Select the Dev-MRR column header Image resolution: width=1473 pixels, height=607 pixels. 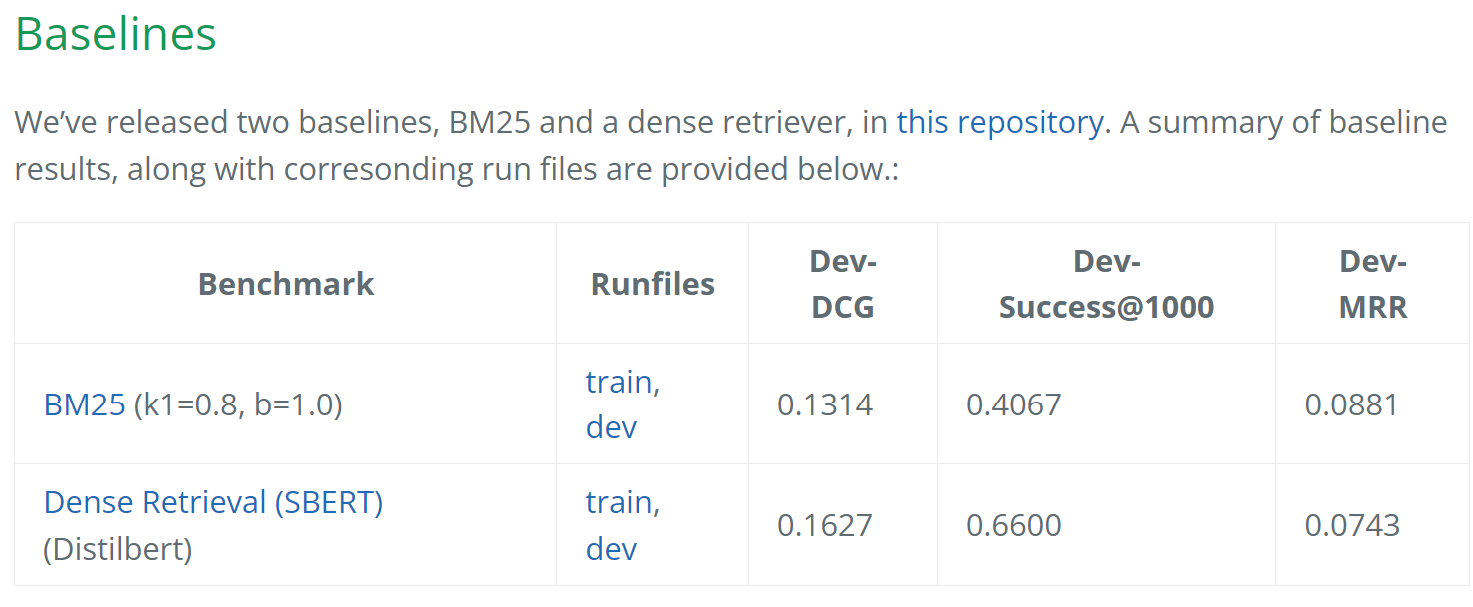coord(1373,284)
